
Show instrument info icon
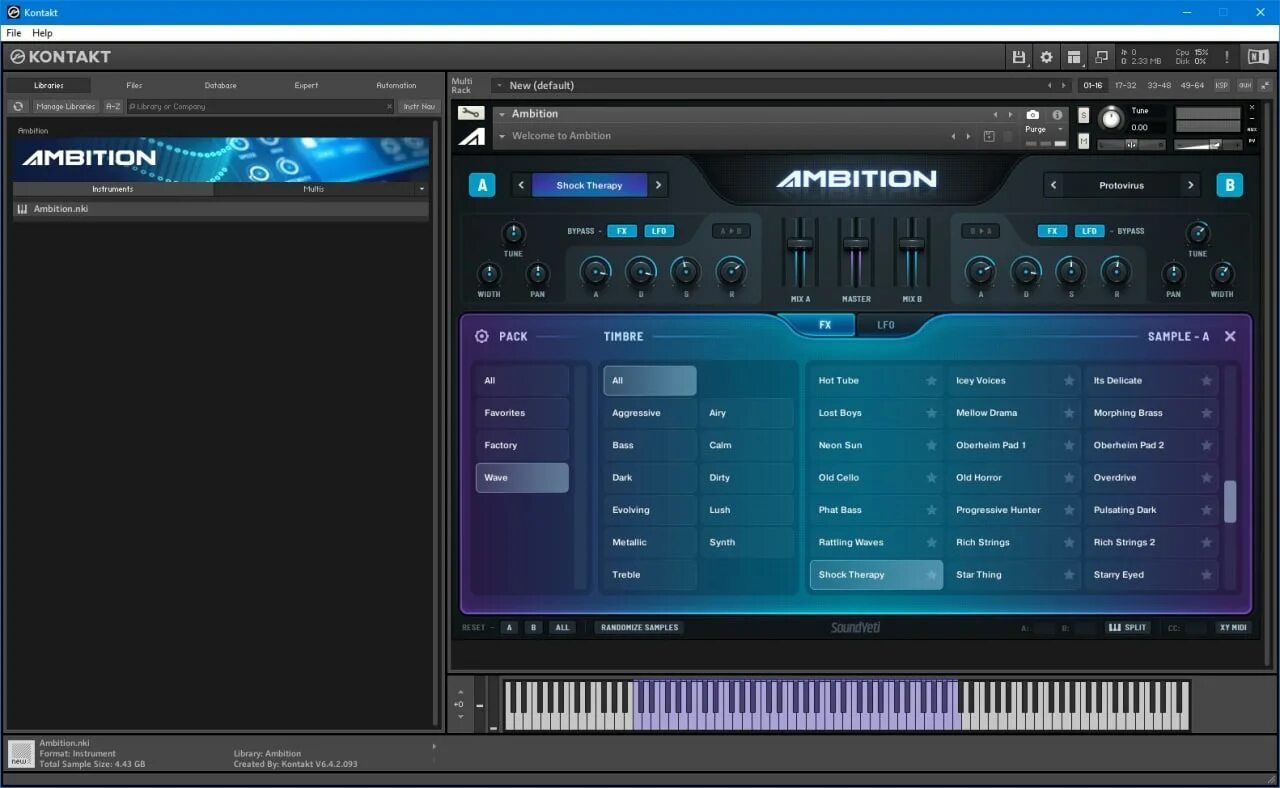(1057, 115)
